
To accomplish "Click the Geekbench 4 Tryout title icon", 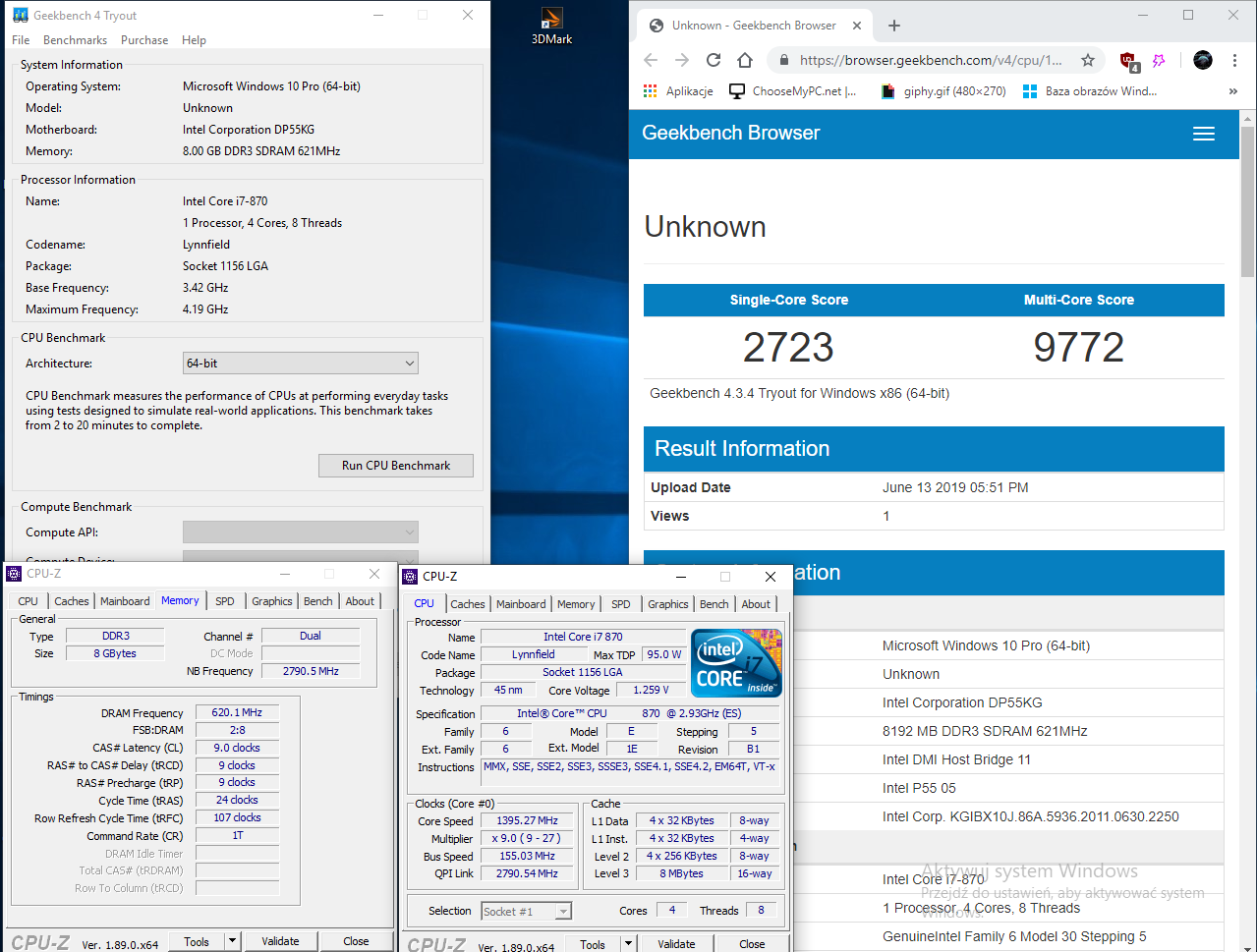I will pyautogui.click(x=21, y=15).
